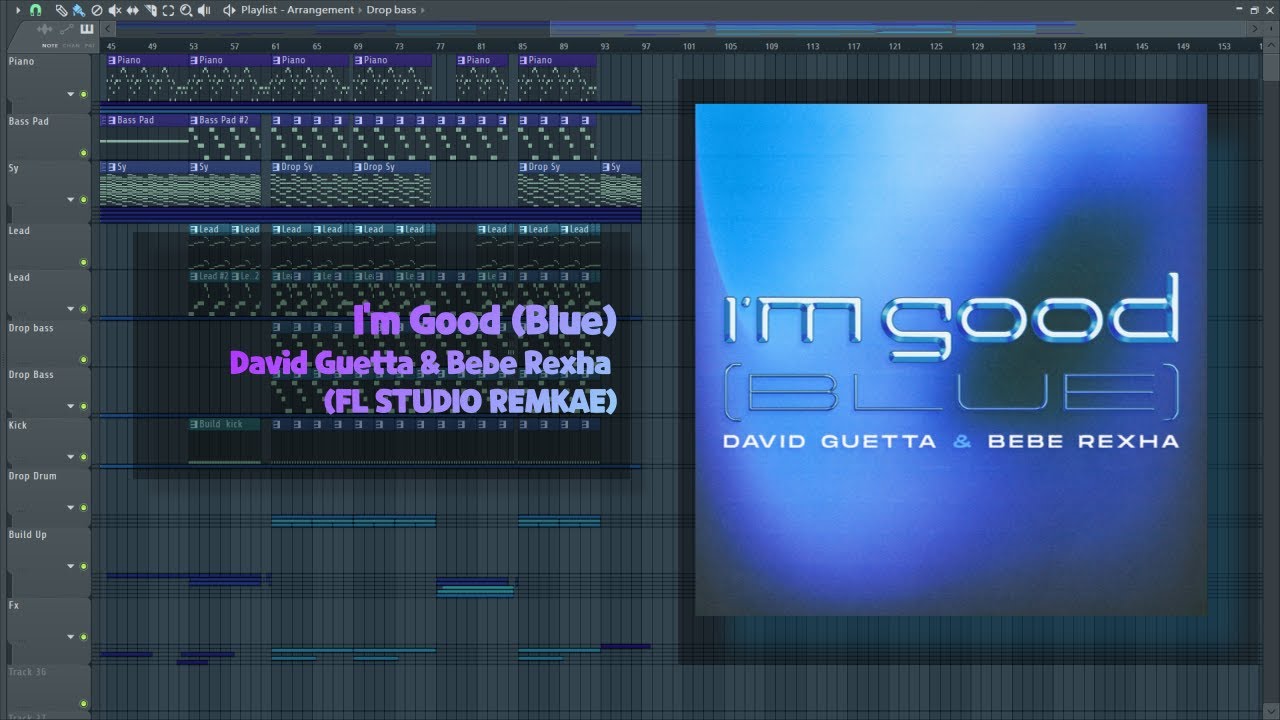Jump to bar 101 on the ruler
1280x720 pixels.
[689, 46]
